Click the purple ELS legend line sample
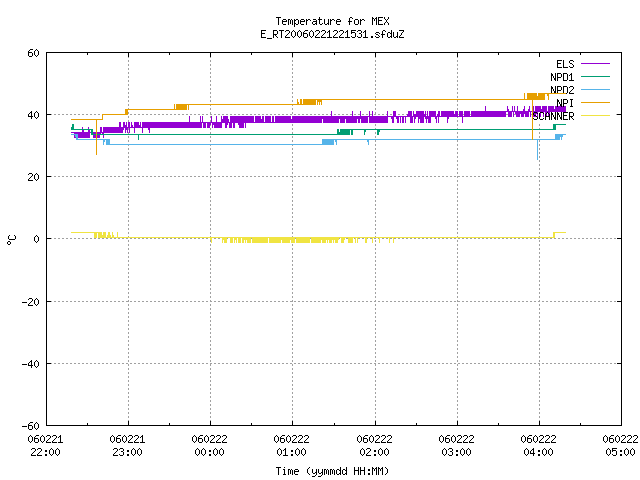The image size is (640, 480). click(x=595, y=64)
